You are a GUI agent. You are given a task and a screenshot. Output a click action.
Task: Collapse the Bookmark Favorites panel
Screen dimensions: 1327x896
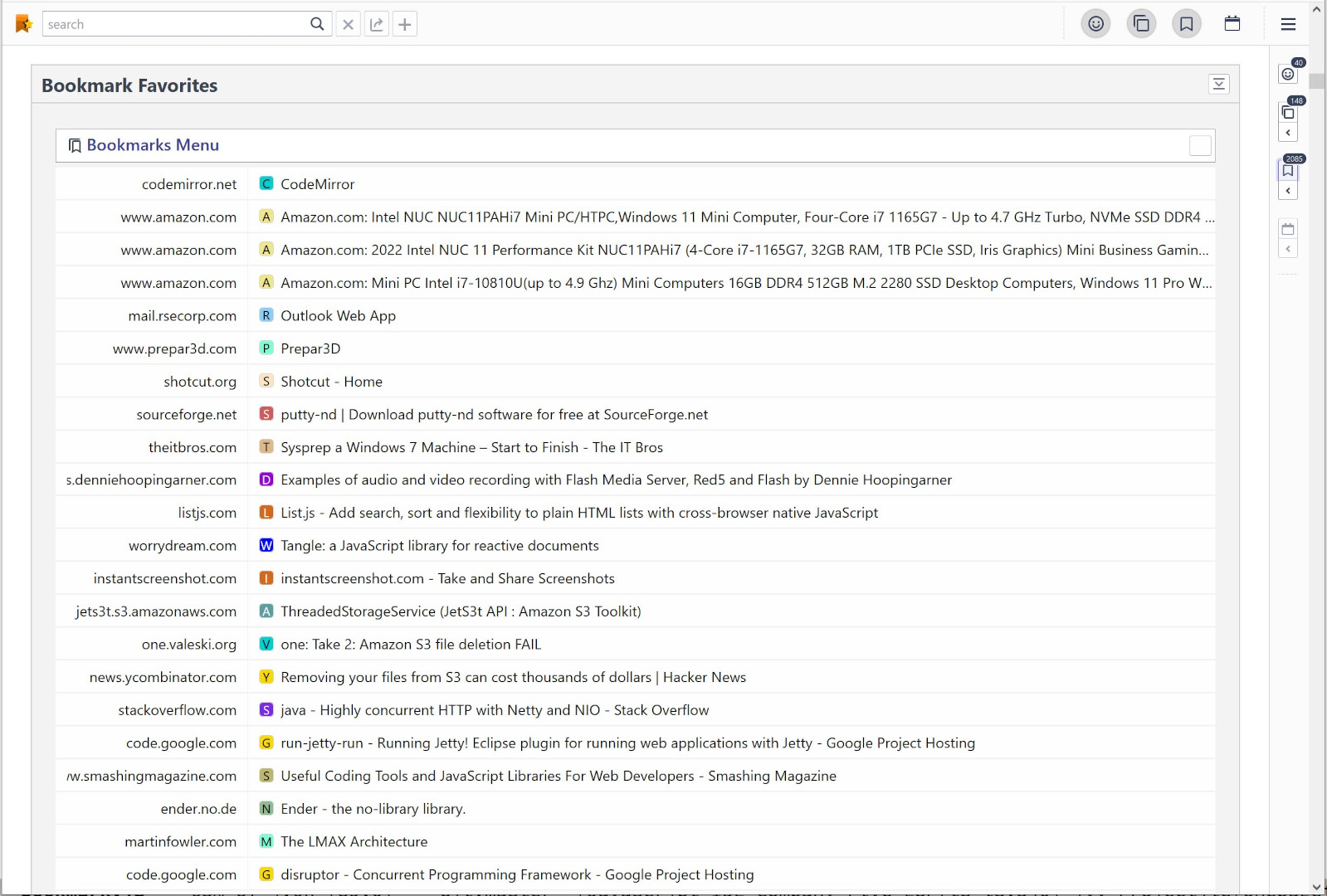tap(1219, 84)
